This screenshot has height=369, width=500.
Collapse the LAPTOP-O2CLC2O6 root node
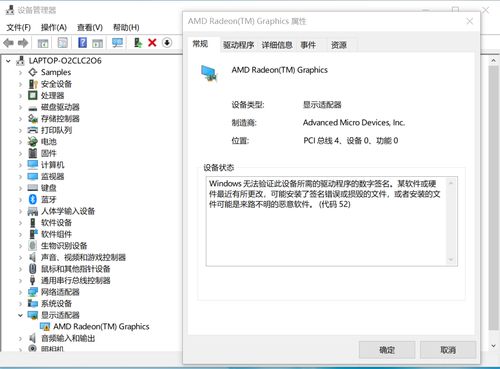point(8,61)
